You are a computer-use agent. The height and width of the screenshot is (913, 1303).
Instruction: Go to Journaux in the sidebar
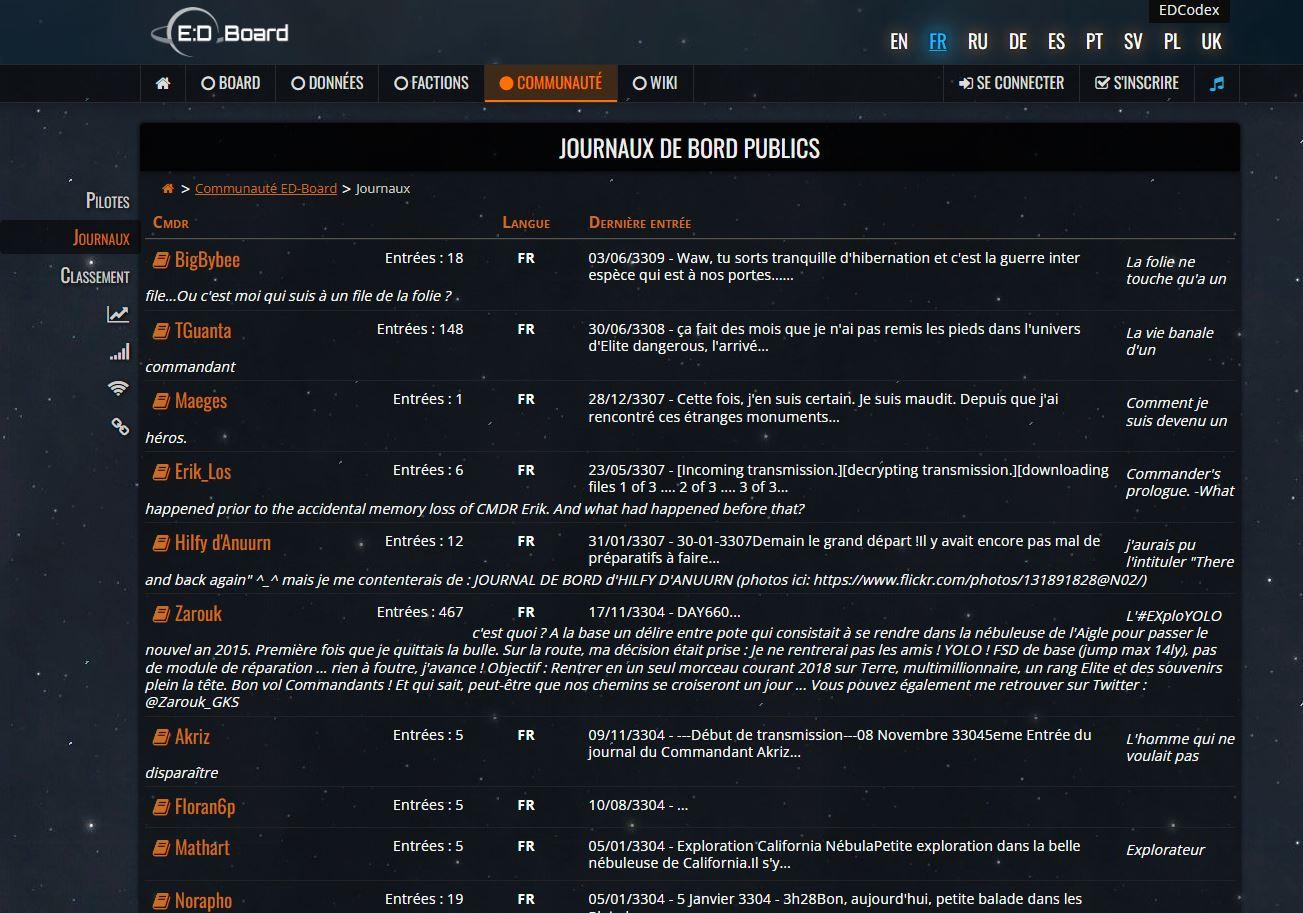coord(101,238)
